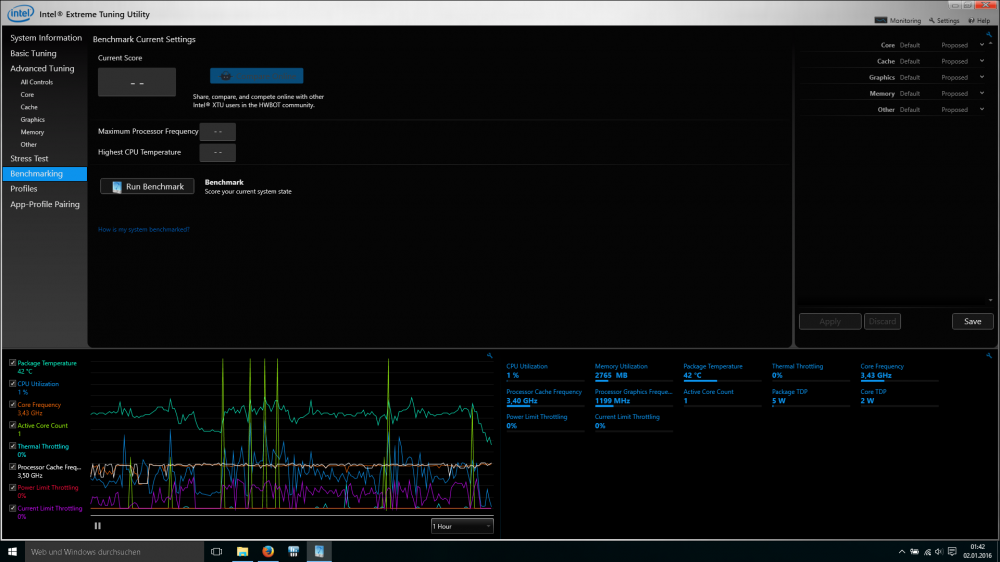Uncheck the Package Temperature checkbox
Image resolution: width=1000 pixels, height=562 pixels.
pyautogui.click(x=12, y=363)
